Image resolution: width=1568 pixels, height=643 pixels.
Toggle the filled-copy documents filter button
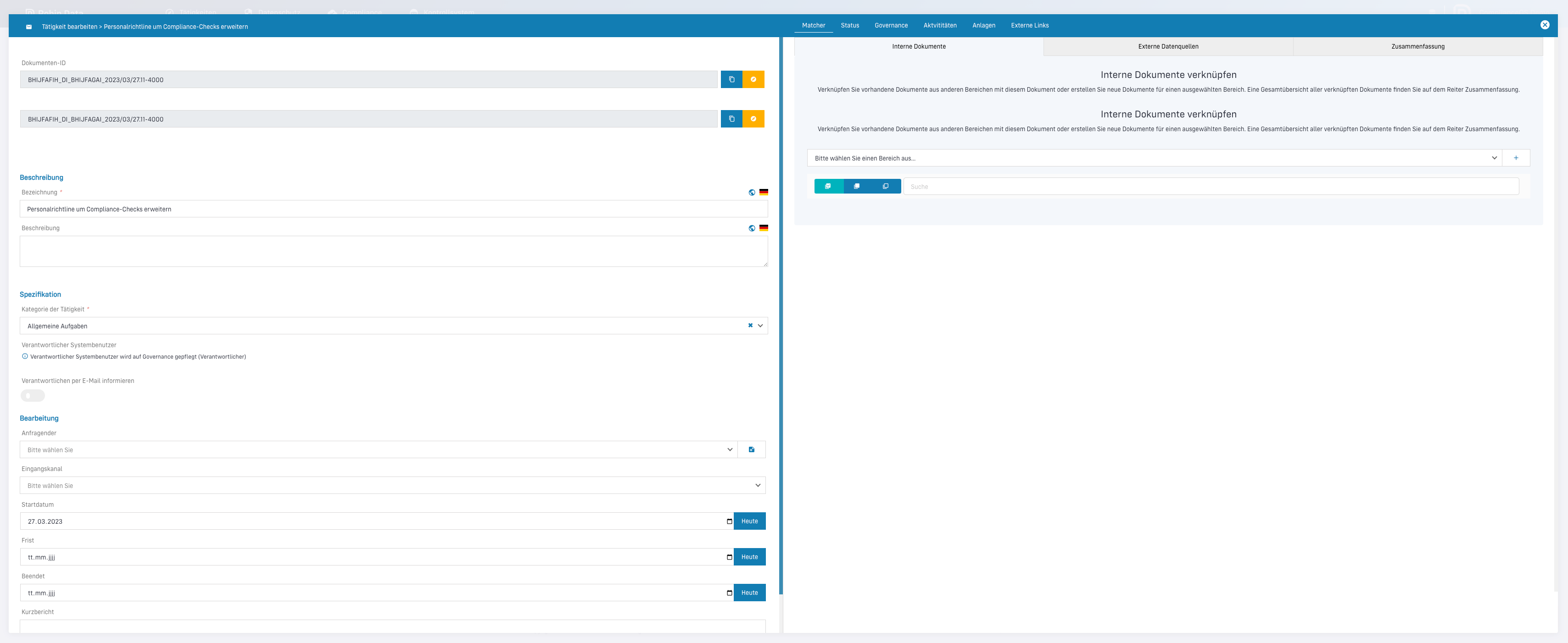pos(856,186)
